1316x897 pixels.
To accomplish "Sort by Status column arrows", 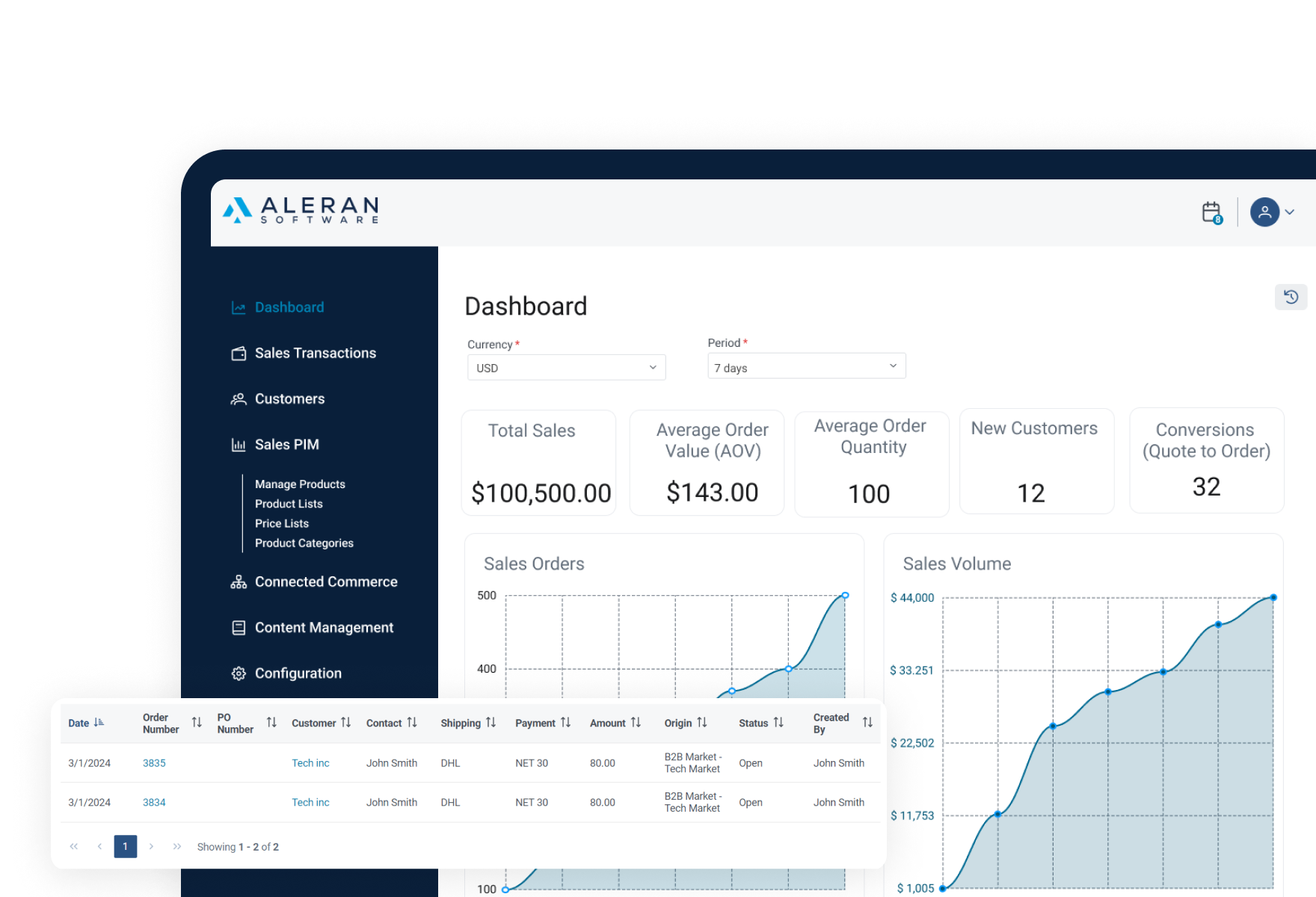I will click(x=778, y=722).
